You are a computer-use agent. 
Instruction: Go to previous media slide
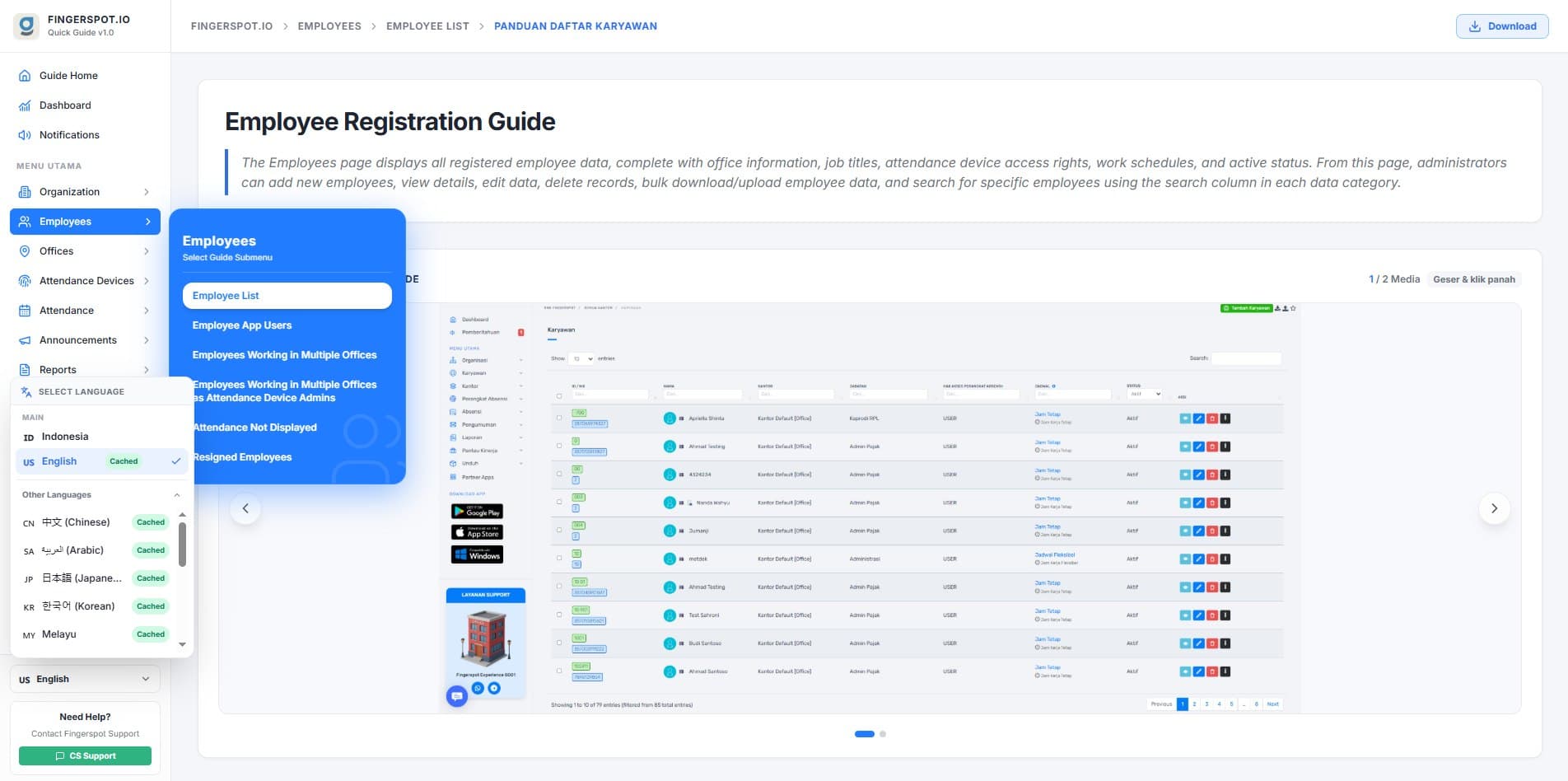click(x=245, y=508)
